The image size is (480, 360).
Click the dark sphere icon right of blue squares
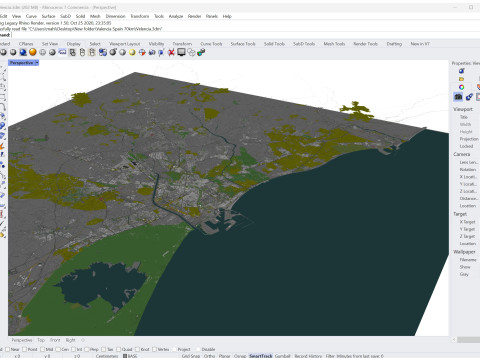[113, 52]
